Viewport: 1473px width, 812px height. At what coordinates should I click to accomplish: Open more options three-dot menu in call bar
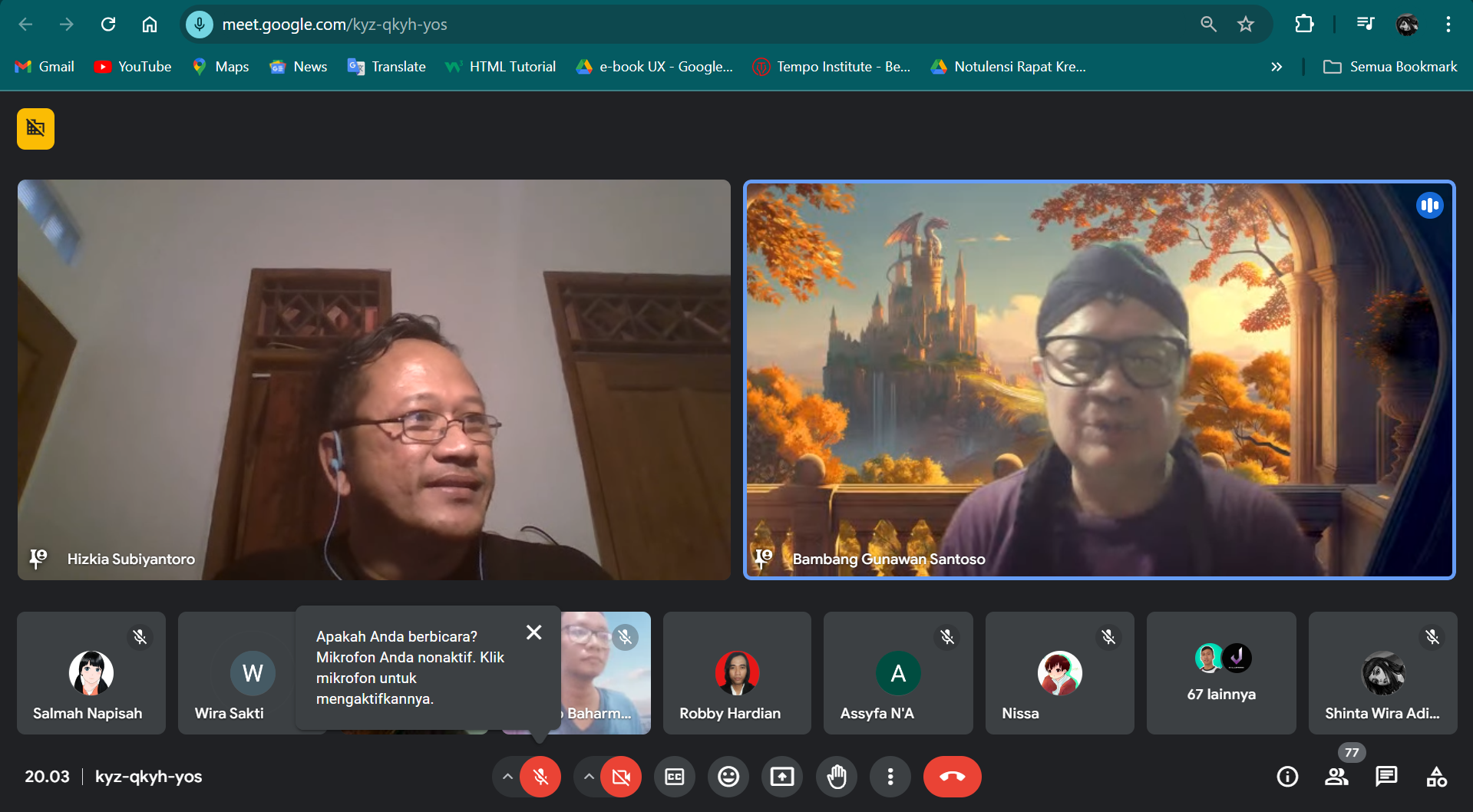pyautogui.click(x=890, y=777)
